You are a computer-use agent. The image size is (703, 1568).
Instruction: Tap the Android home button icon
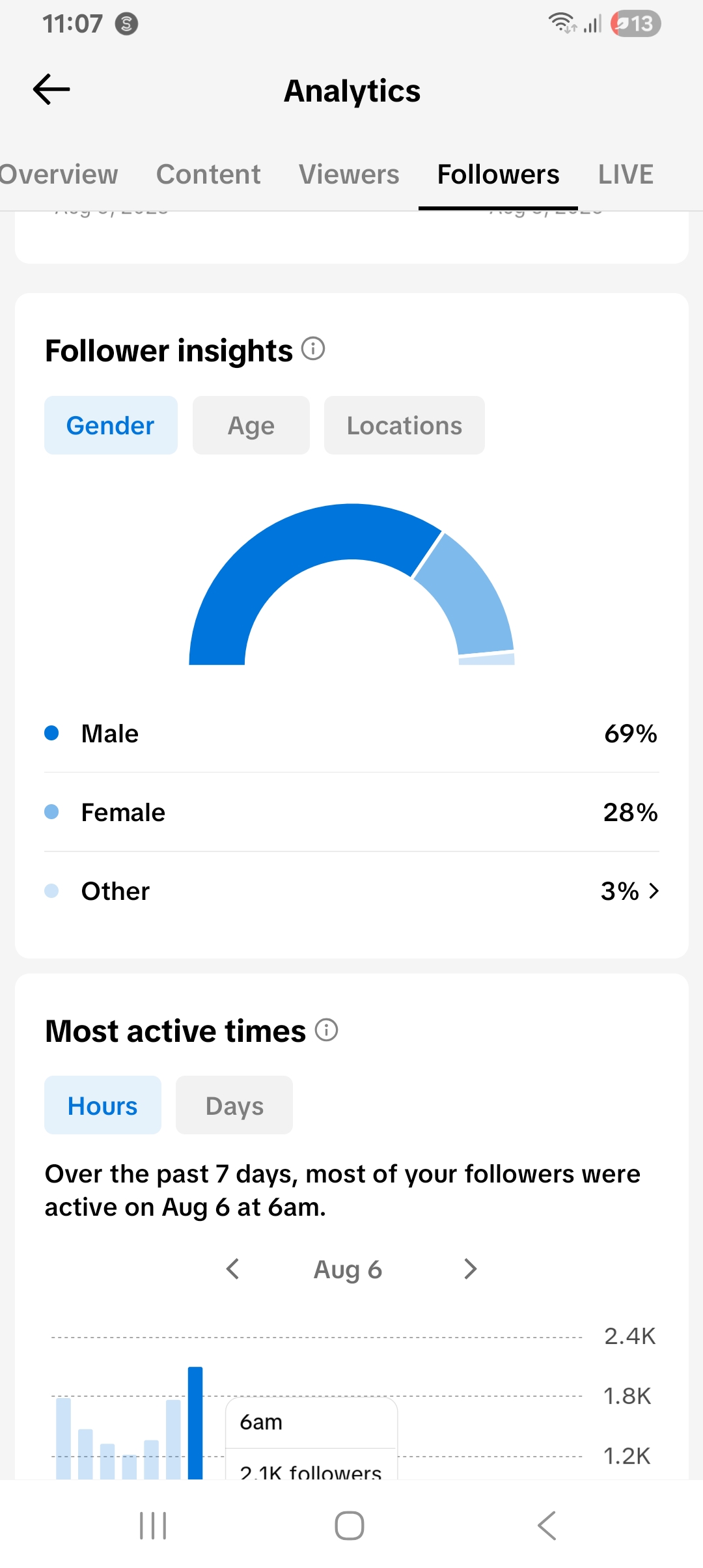(x=350, y=1526)
